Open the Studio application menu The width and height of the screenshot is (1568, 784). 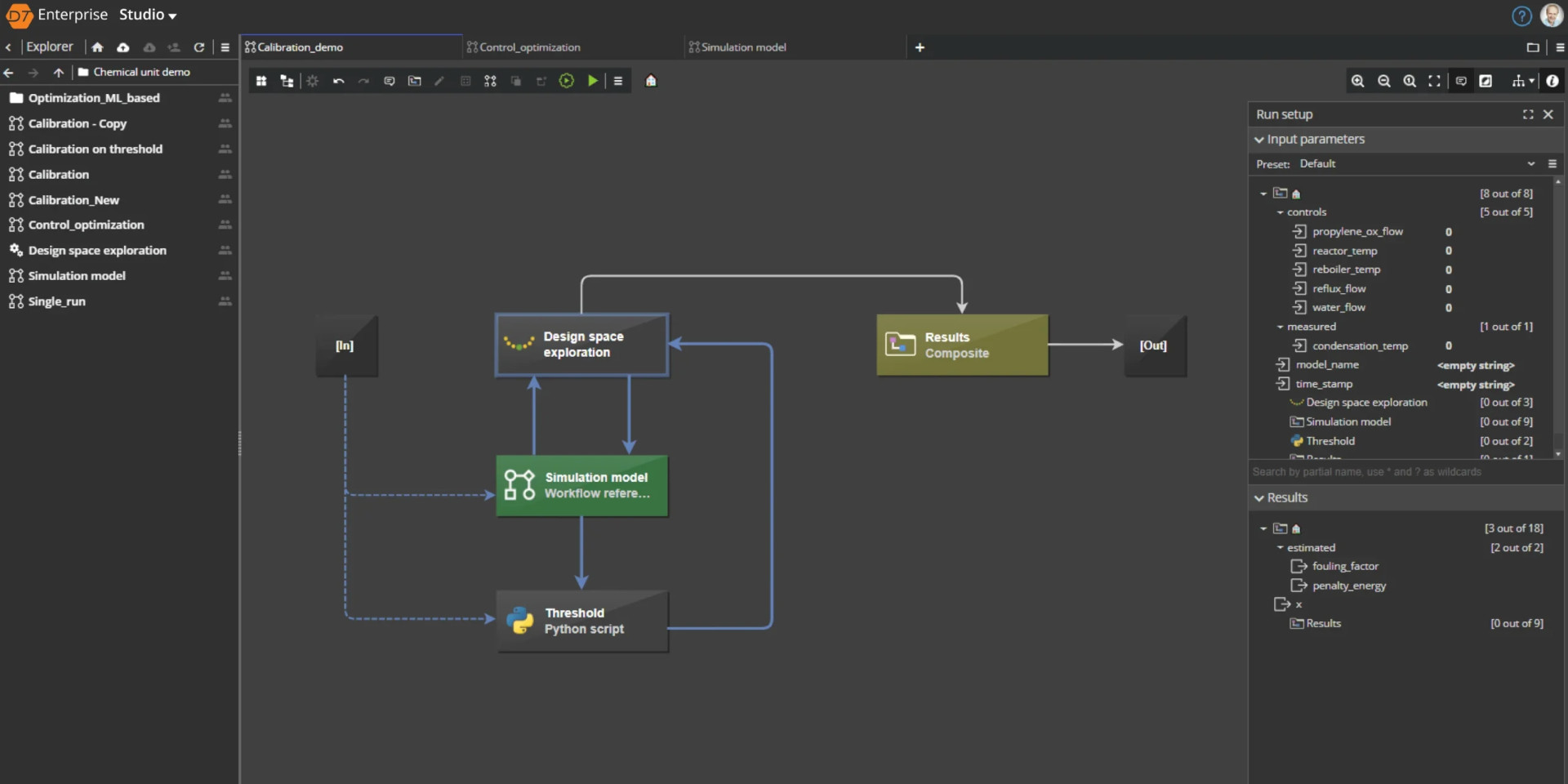click(148, 15)
